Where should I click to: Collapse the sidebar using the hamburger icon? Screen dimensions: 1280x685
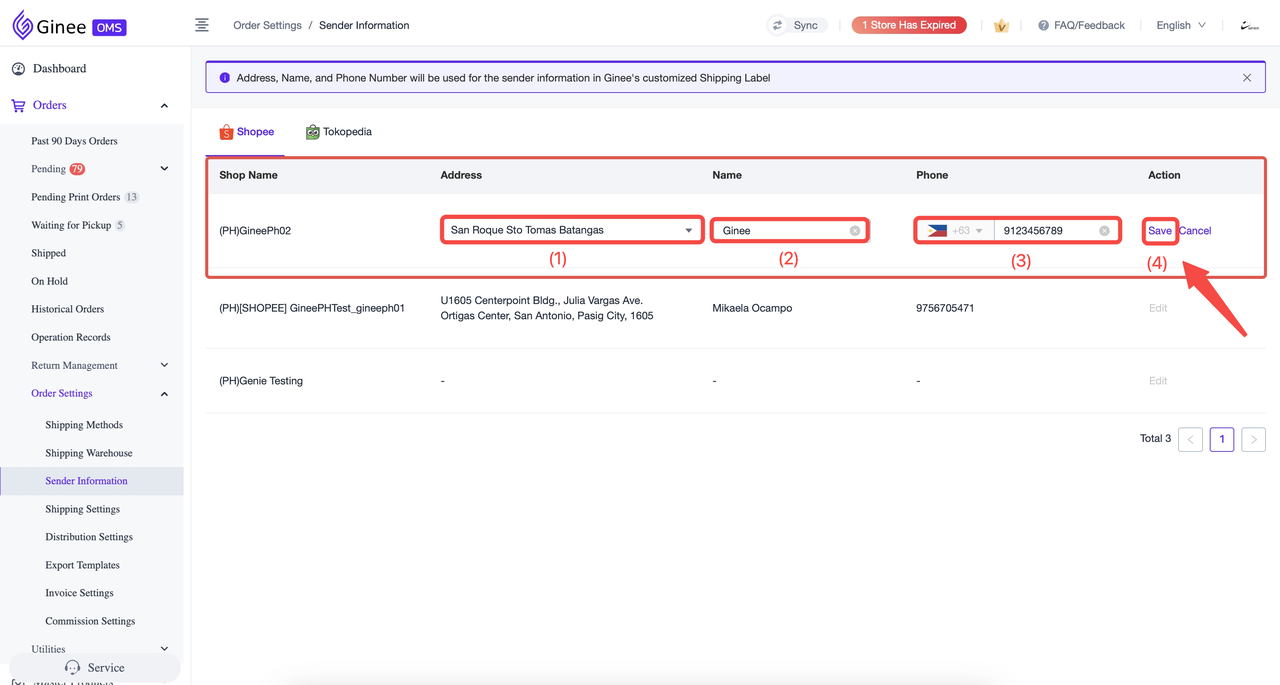pyautogui.click(x=202, y=25)
